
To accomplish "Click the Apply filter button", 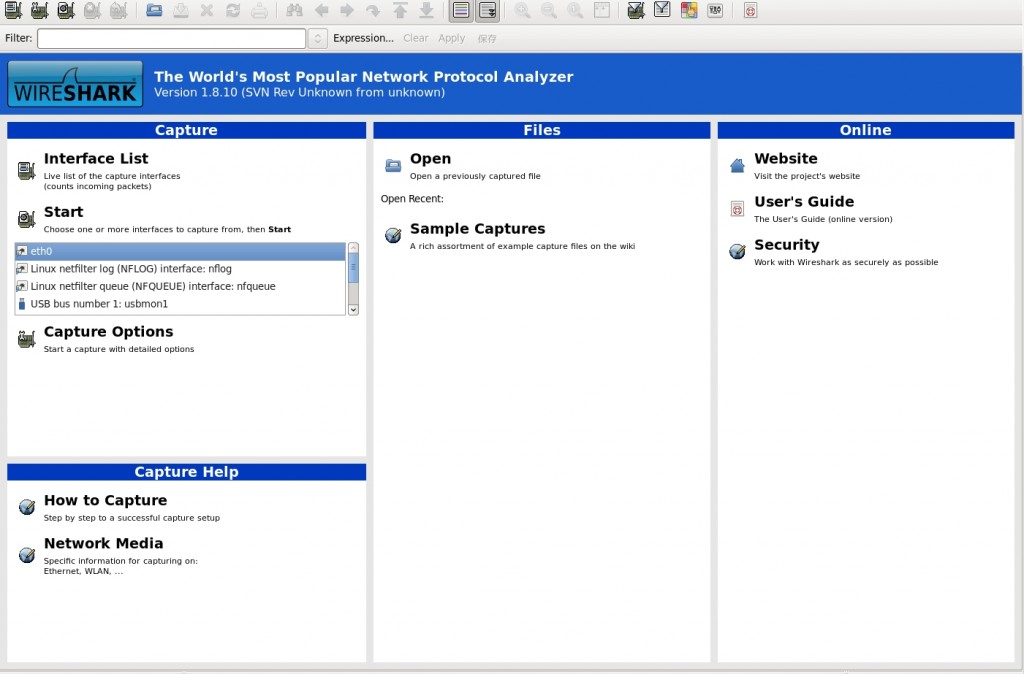I will pyautogui.click(x=451, y=39).
